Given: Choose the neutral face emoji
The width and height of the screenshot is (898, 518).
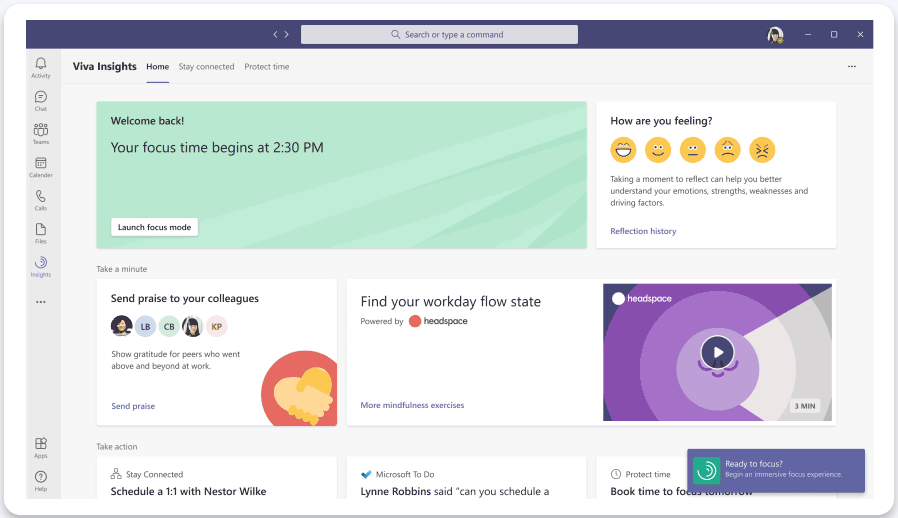Looking at the screenshot, I should [x=692, y=150].
